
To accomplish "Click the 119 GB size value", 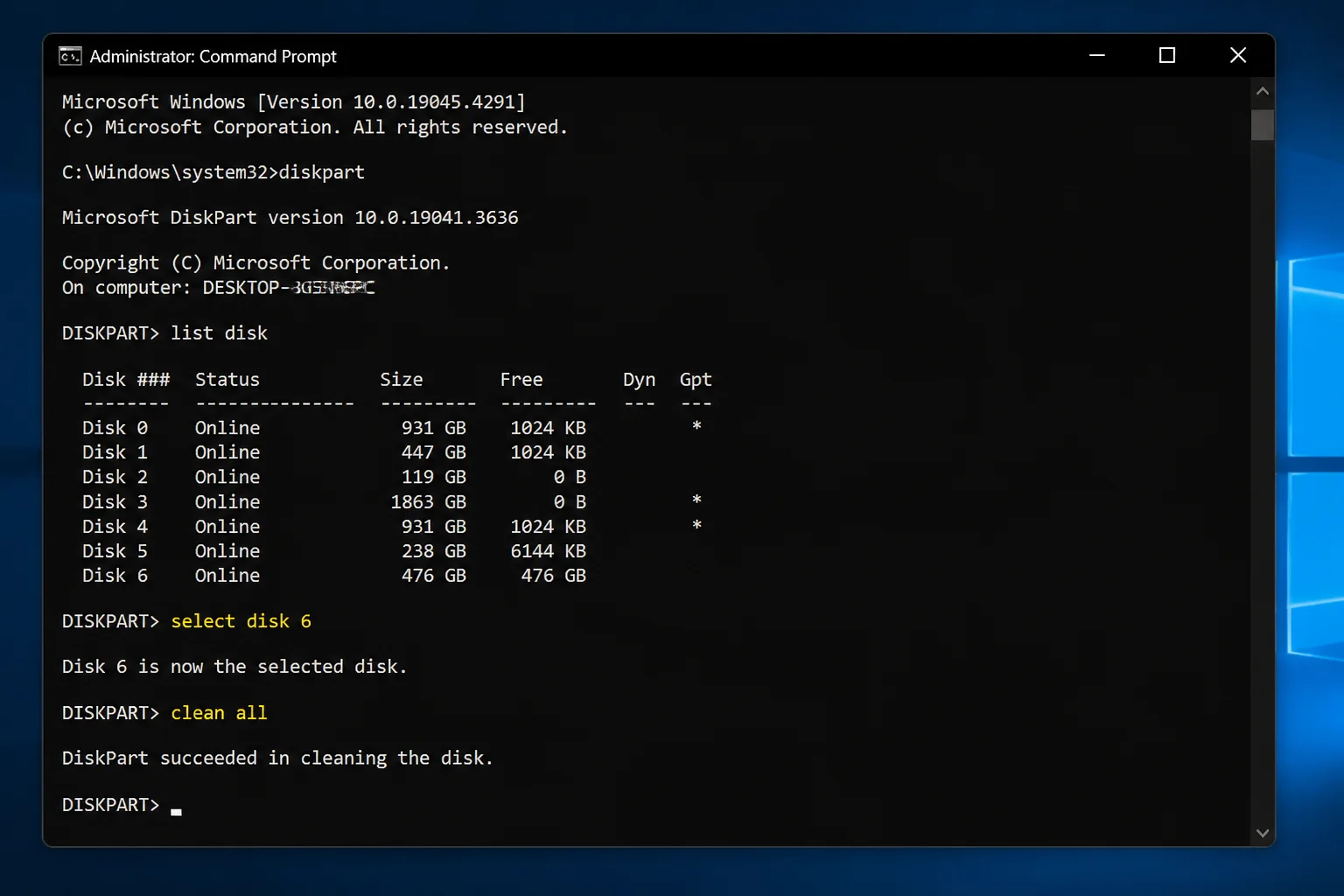I will 433,477.
